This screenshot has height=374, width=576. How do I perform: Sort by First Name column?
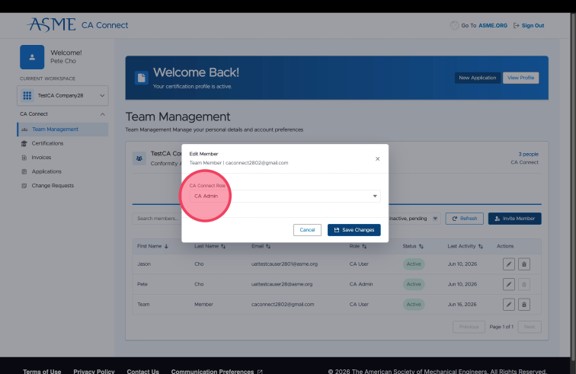click(152, 246)
